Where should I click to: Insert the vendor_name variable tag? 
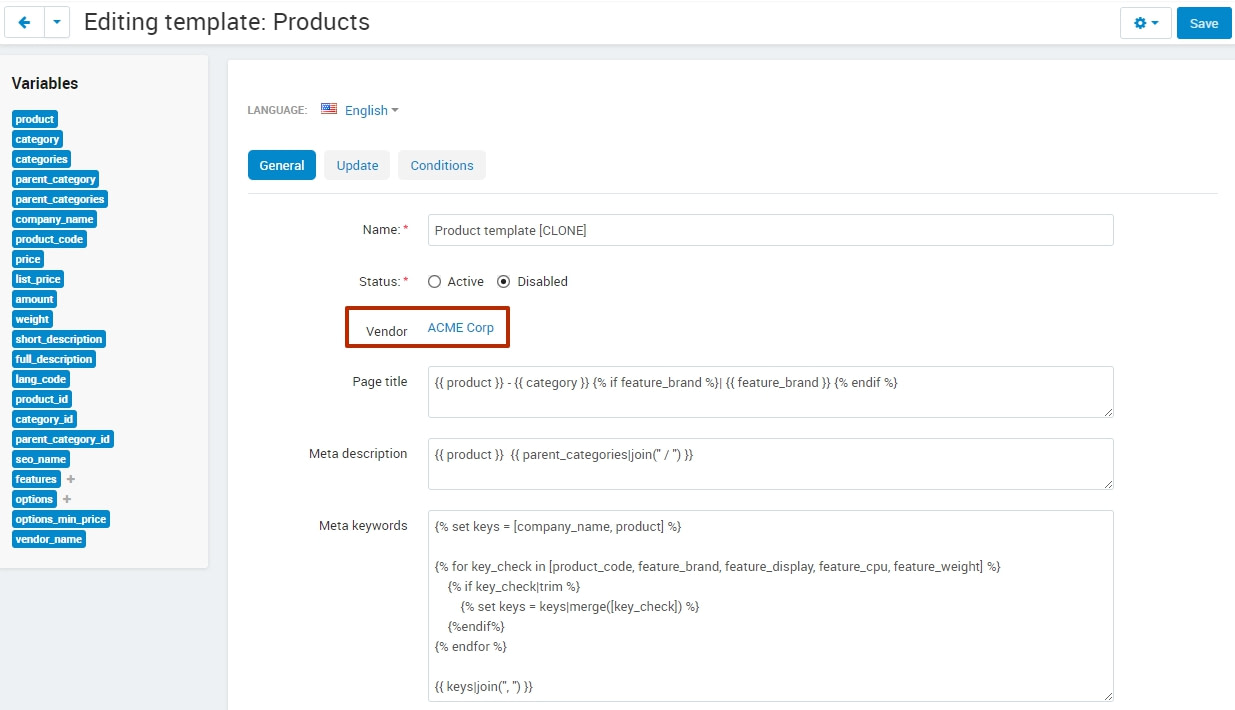[49, 539]
